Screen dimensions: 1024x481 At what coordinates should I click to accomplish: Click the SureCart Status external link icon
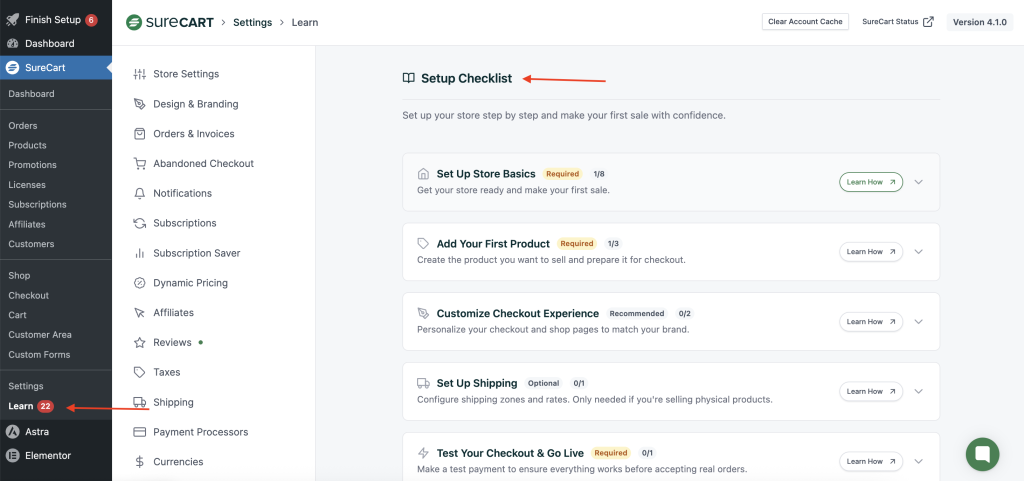point(928,22)
